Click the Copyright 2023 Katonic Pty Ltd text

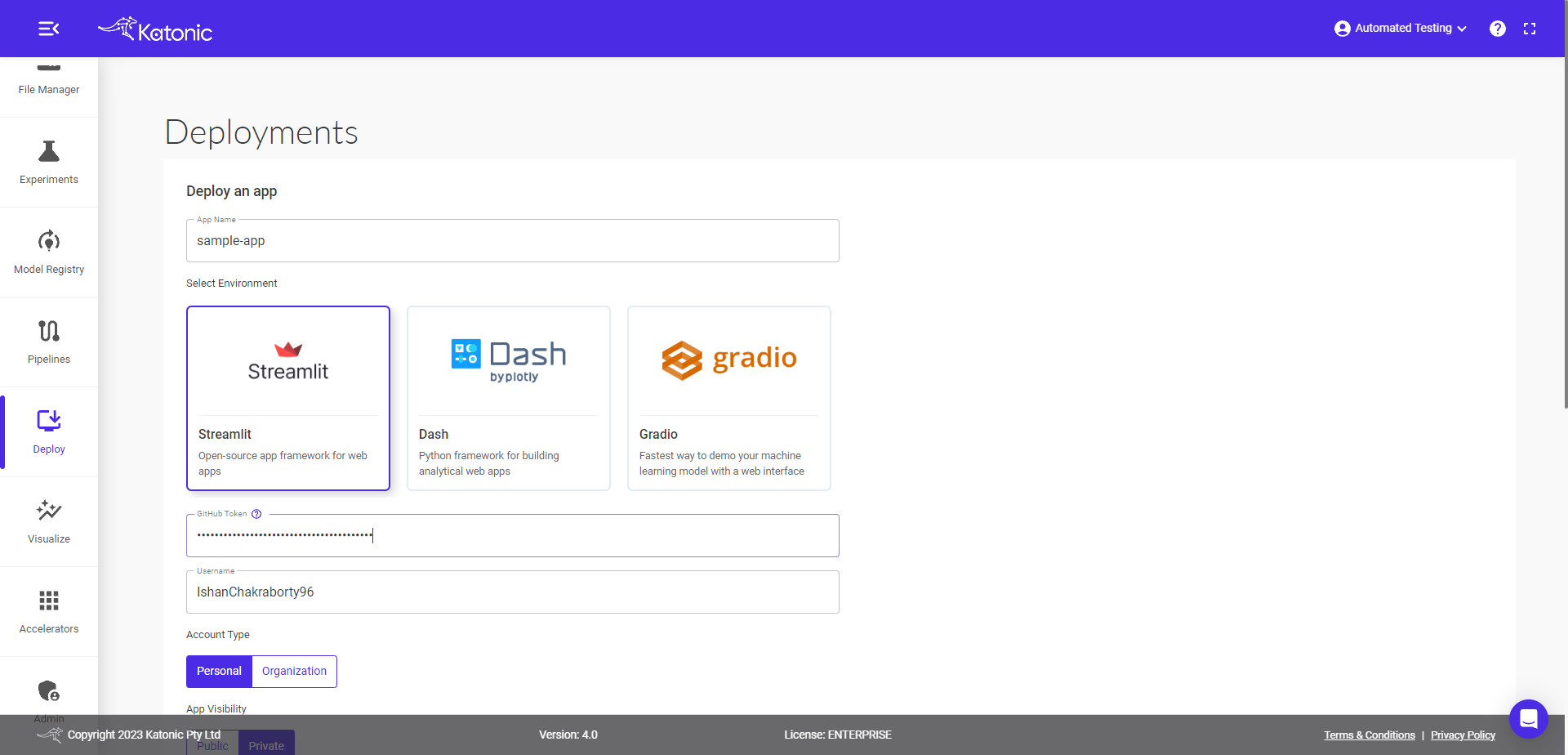(144, 735)
